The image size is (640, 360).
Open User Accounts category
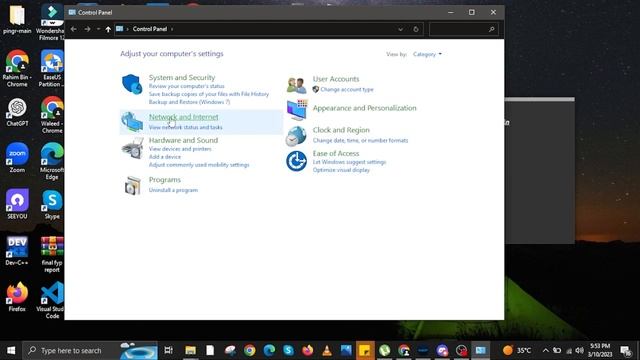[x=336, y=79]
